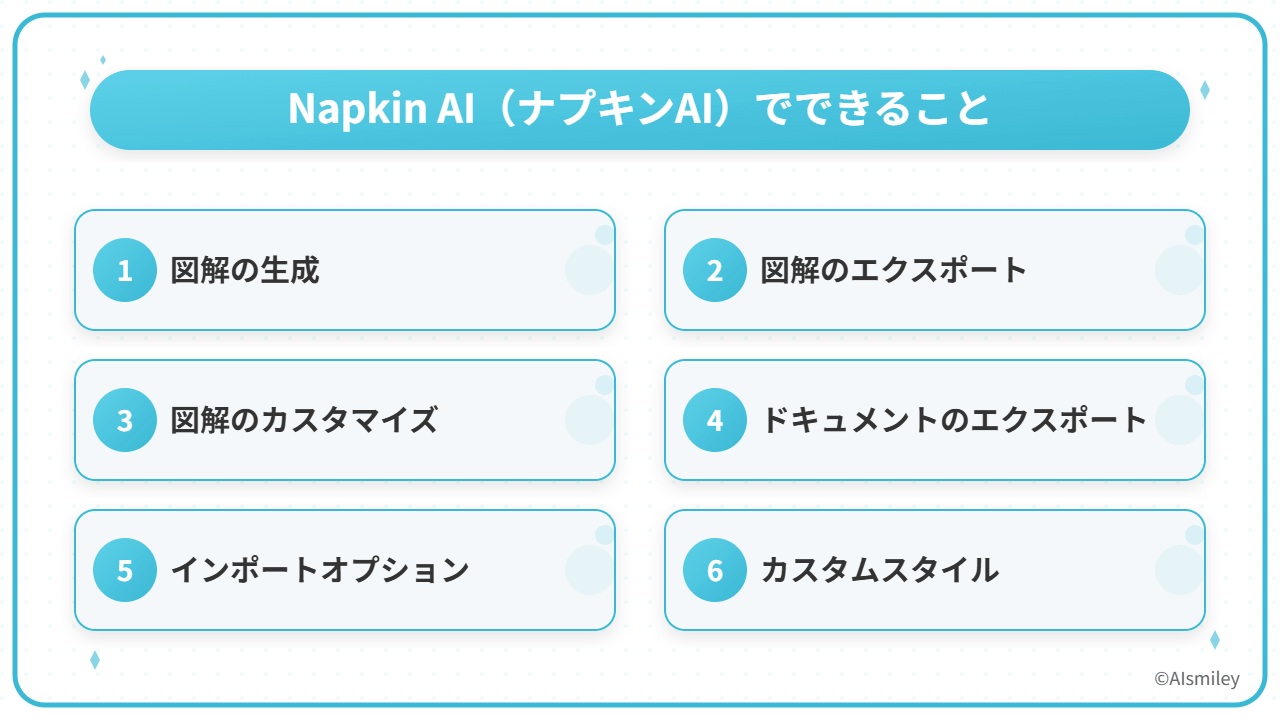This screenshot has width=1280, height=720.
Task: Click the number 2 circle badge
Action: coord(715,270)
